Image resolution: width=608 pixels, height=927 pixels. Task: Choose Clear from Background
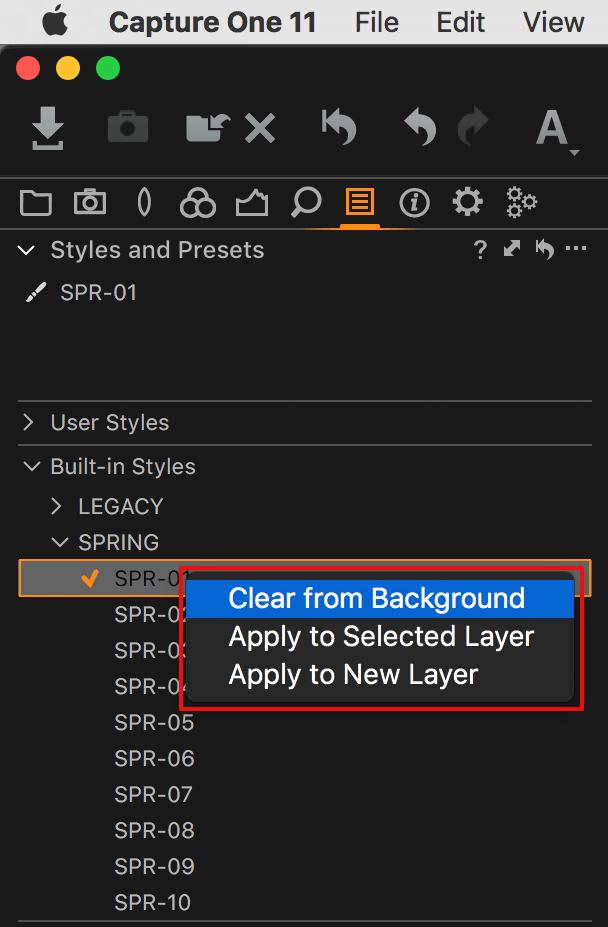tap(380, 598)
